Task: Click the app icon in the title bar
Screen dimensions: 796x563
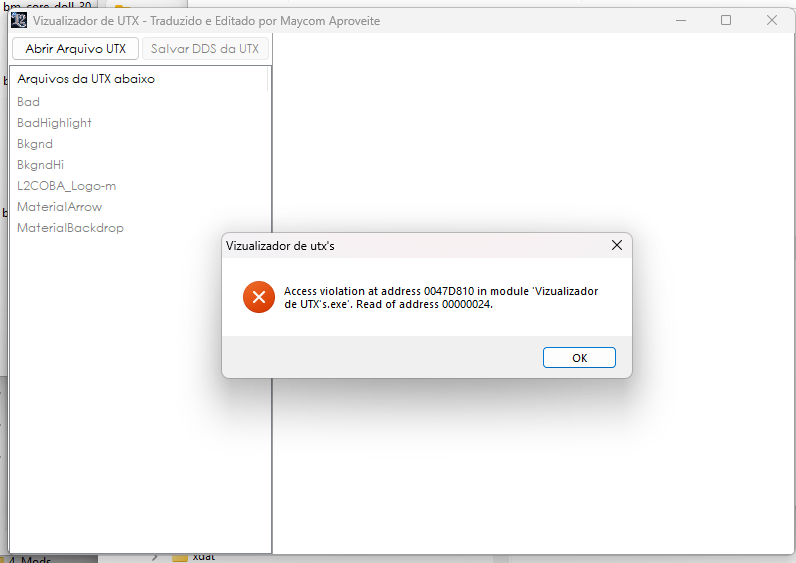Action: (x=19, y=20)
